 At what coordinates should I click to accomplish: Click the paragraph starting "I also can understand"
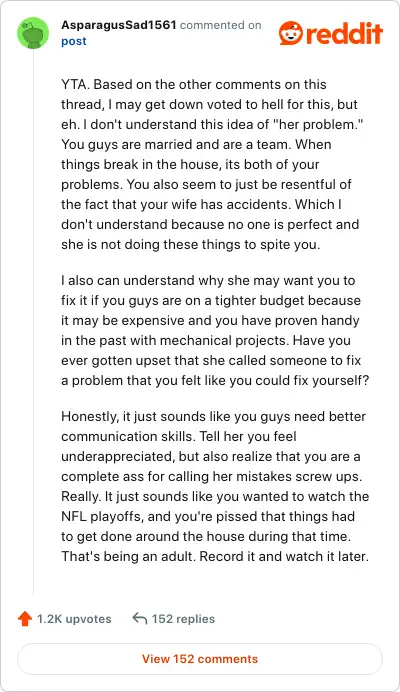point(215,331)
